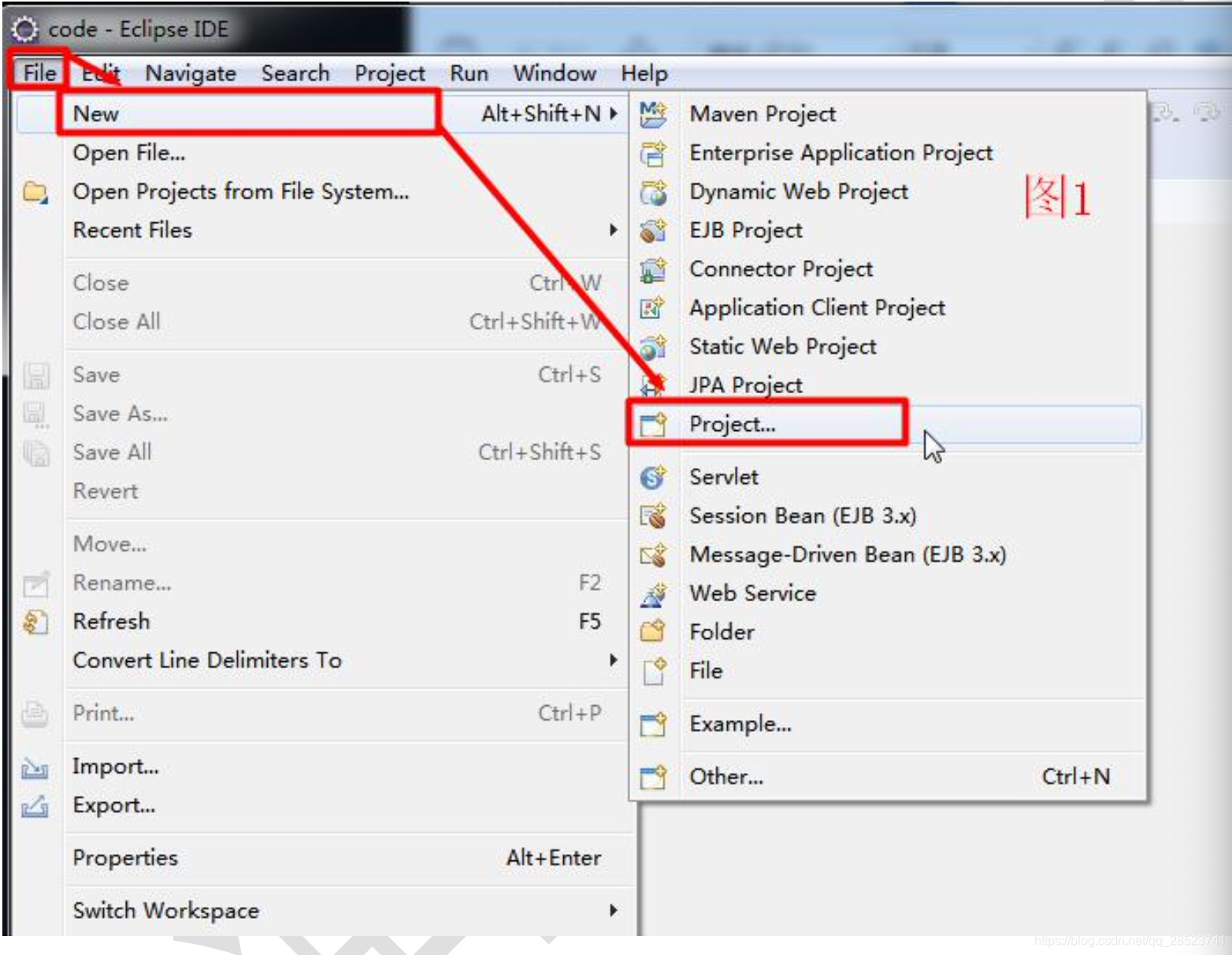The image size is (1232, 955).
Task: Click the Enterprise Application Project icon
Action: tap(653, 153)
